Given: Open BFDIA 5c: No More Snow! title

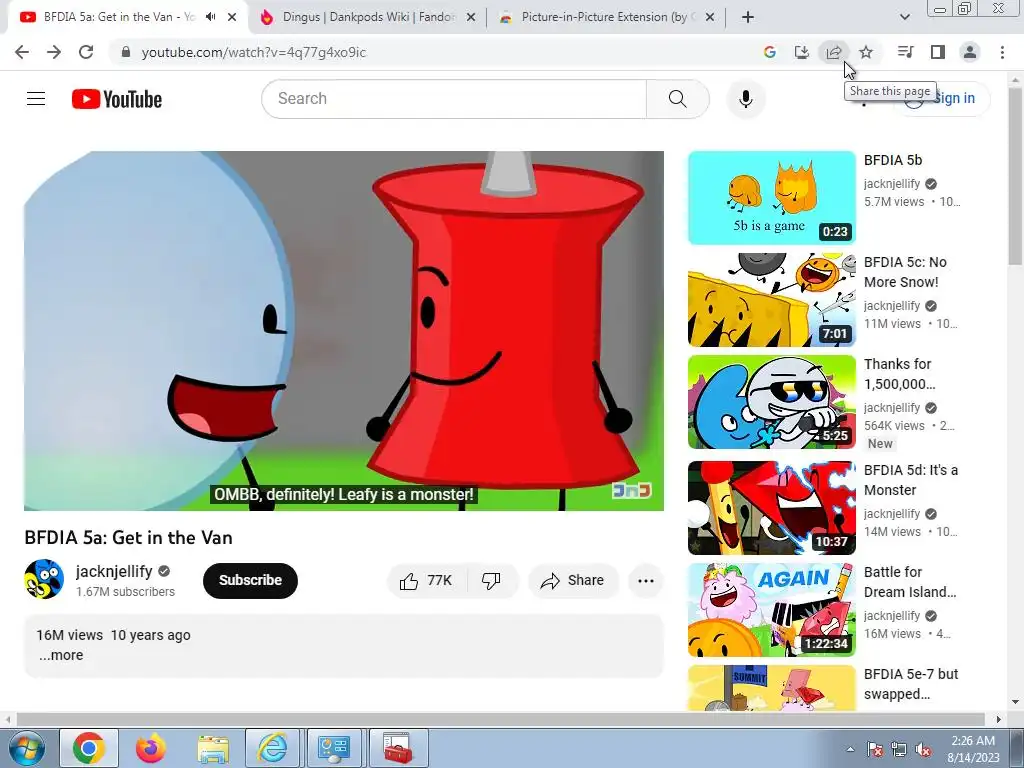Looking at the screenshot, I should (x=905, y=272).
